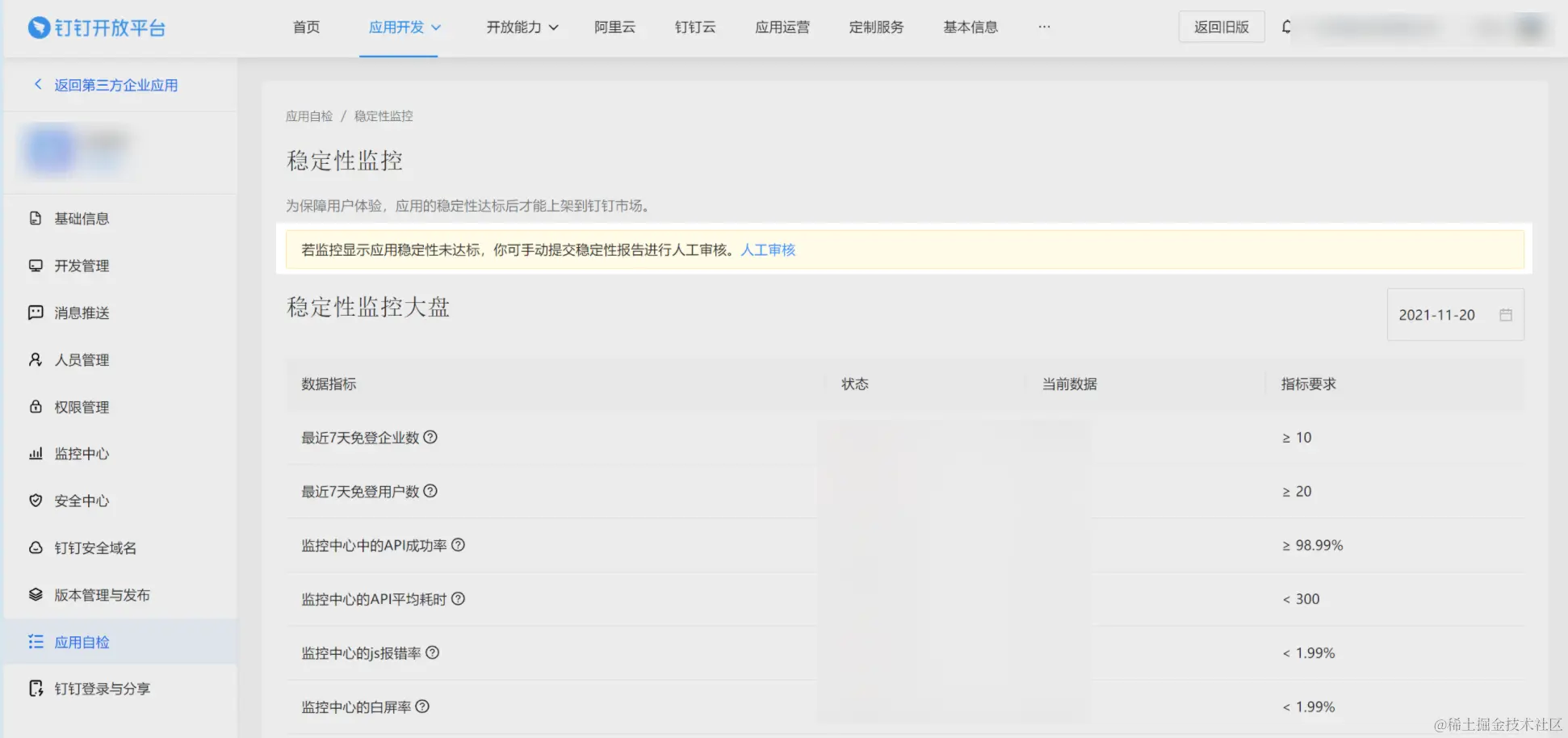
Task: Open the notification bell in the header
Action: pos(1286,27)
